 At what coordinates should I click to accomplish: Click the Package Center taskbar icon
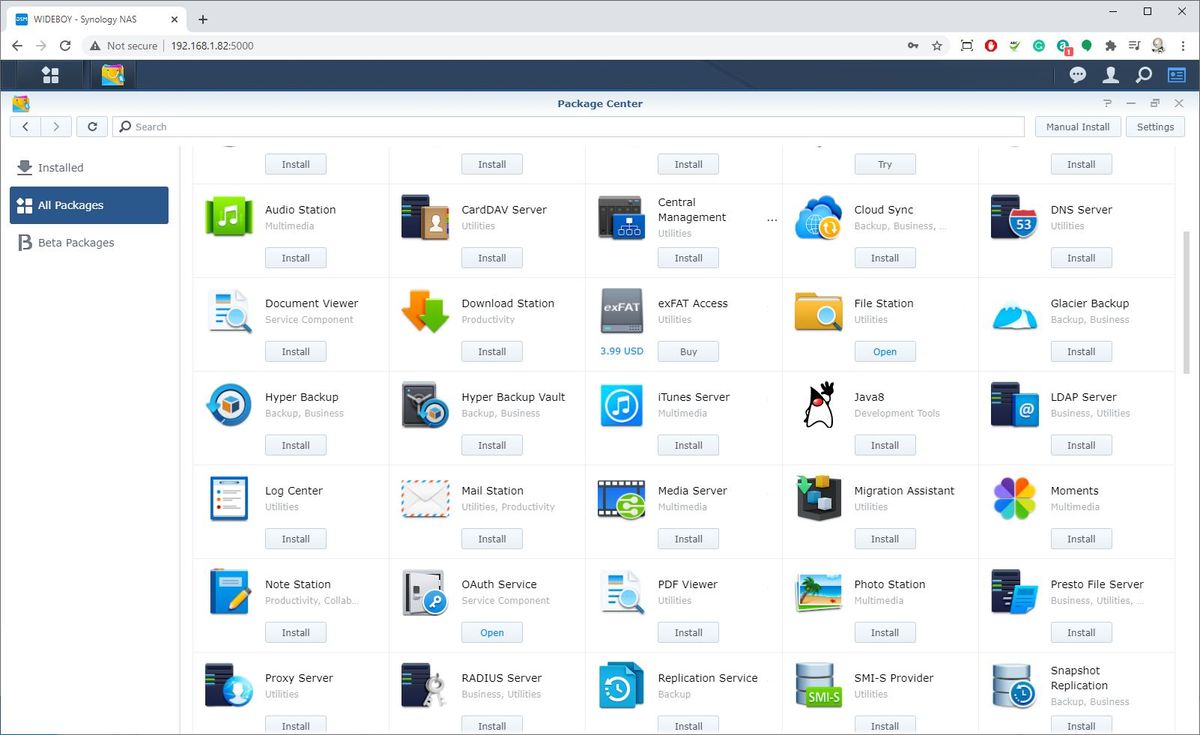click(x=112, y=75)
